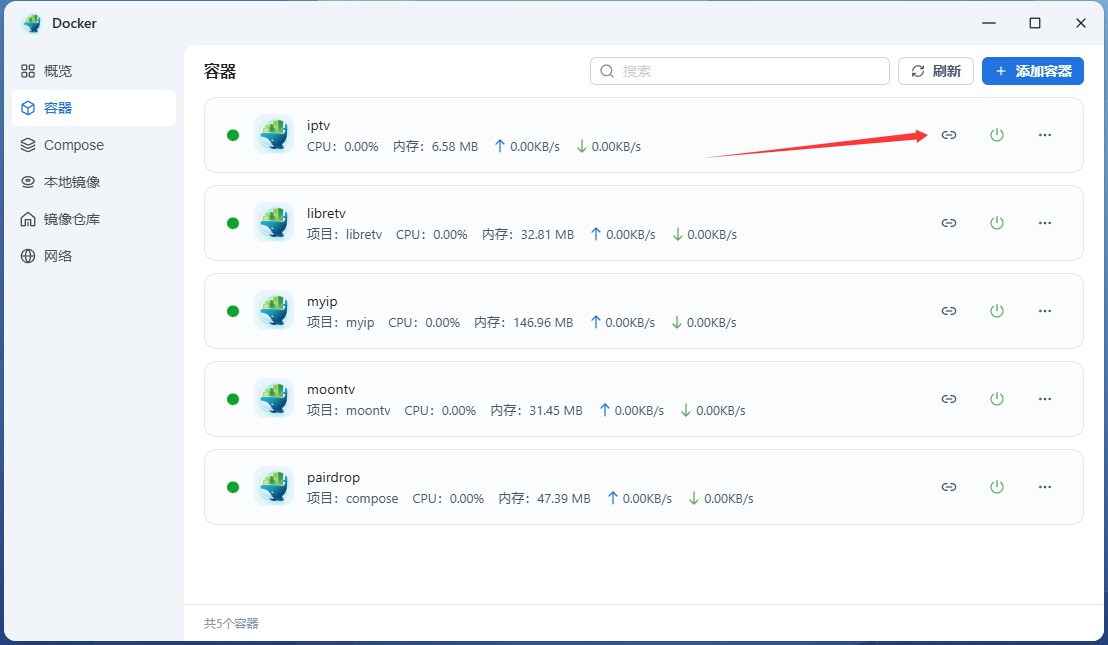Click the pairdrop container whale icon
1108x645 pixels.
tap(274, 486)
